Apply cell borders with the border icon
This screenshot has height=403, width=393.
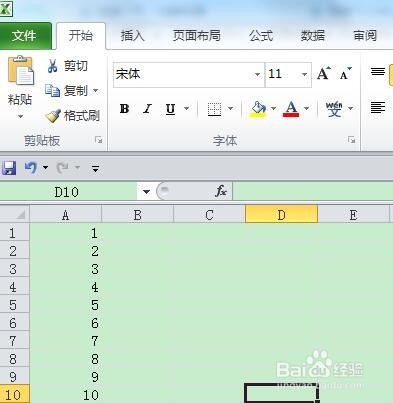[214, 109]
